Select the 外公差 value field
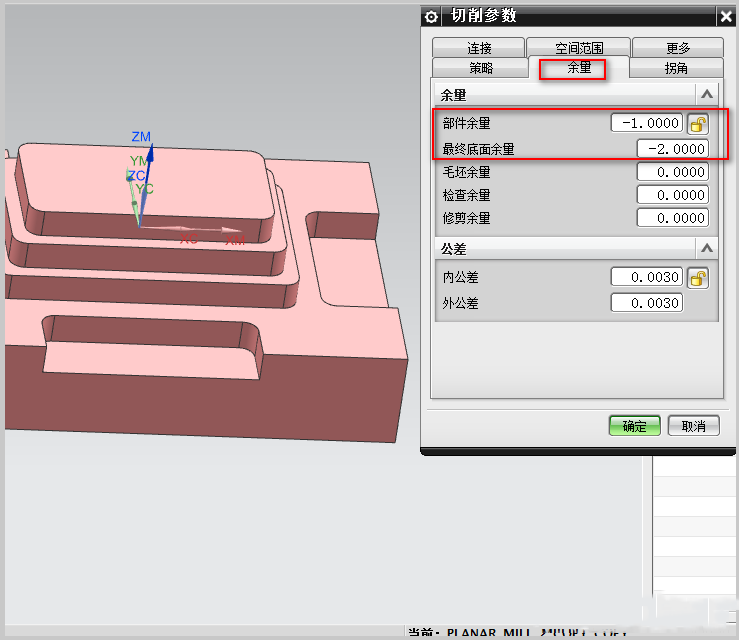 point(647,303)
